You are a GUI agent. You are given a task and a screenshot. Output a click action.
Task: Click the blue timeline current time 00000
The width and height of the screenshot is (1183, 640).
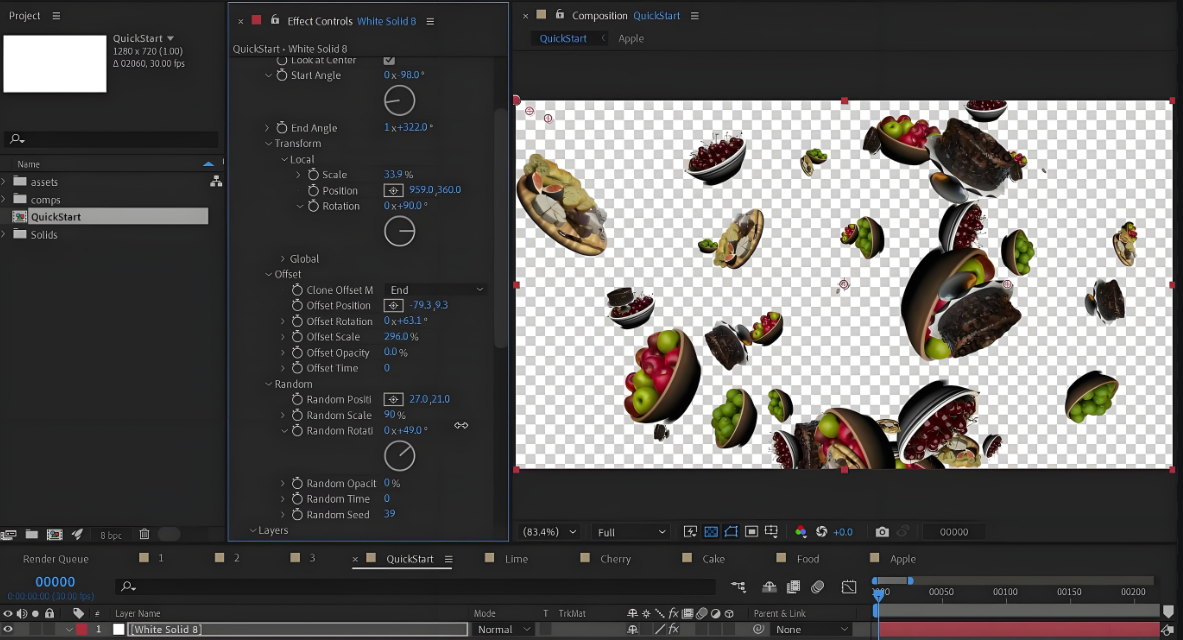tap(55, 582)
